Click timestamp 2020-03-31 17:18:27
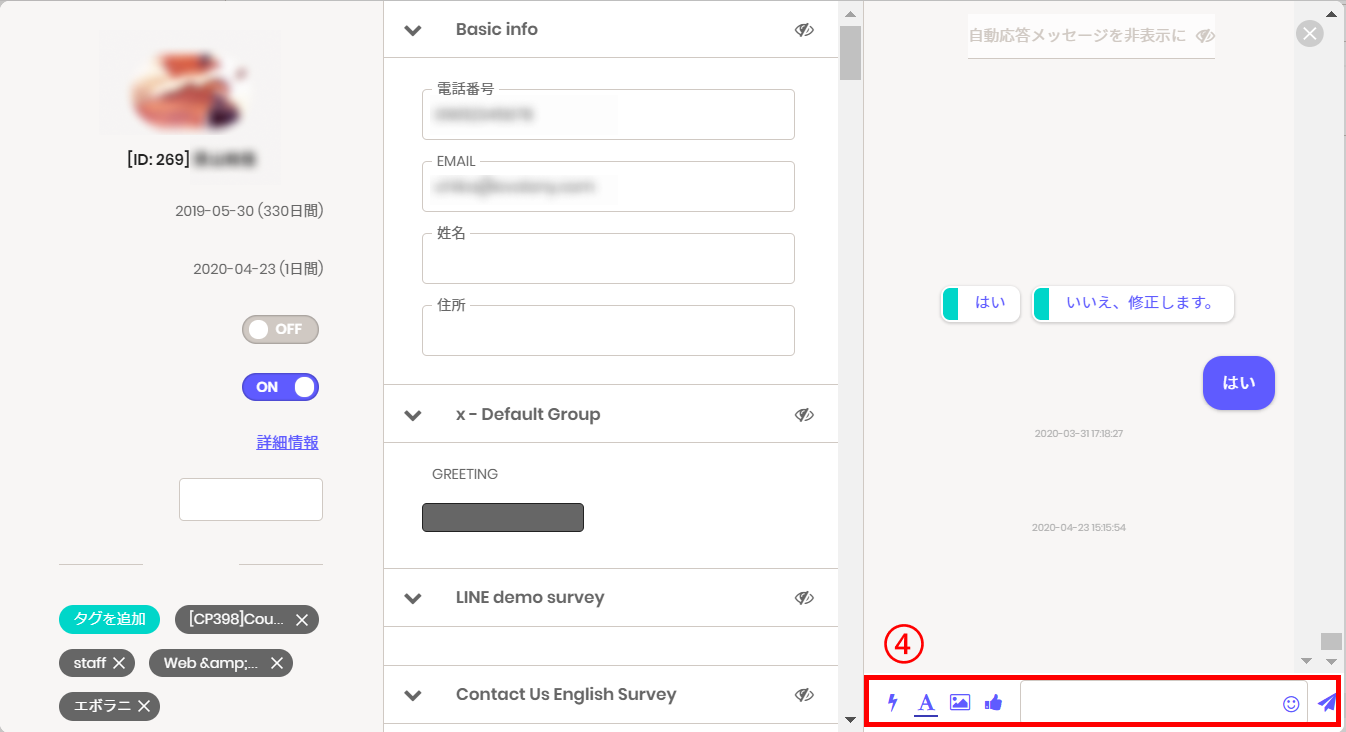This screenshot has height=732, width=1346. pos(1079,434)
